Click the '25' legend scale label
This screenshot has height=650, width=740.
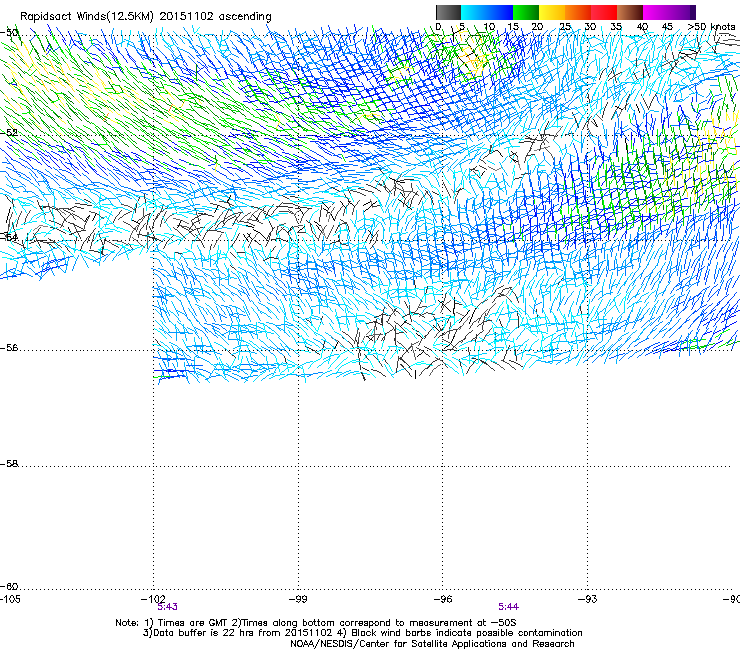point(565,27)
